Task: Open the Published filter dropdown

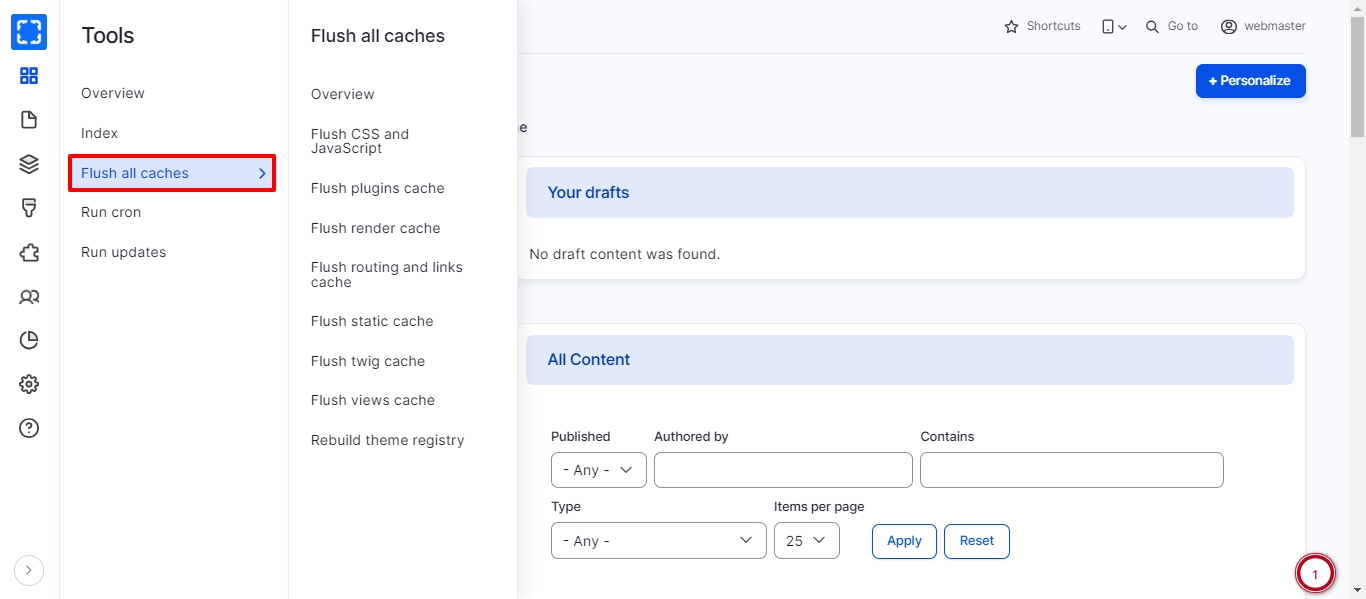Action: [598, 470]
